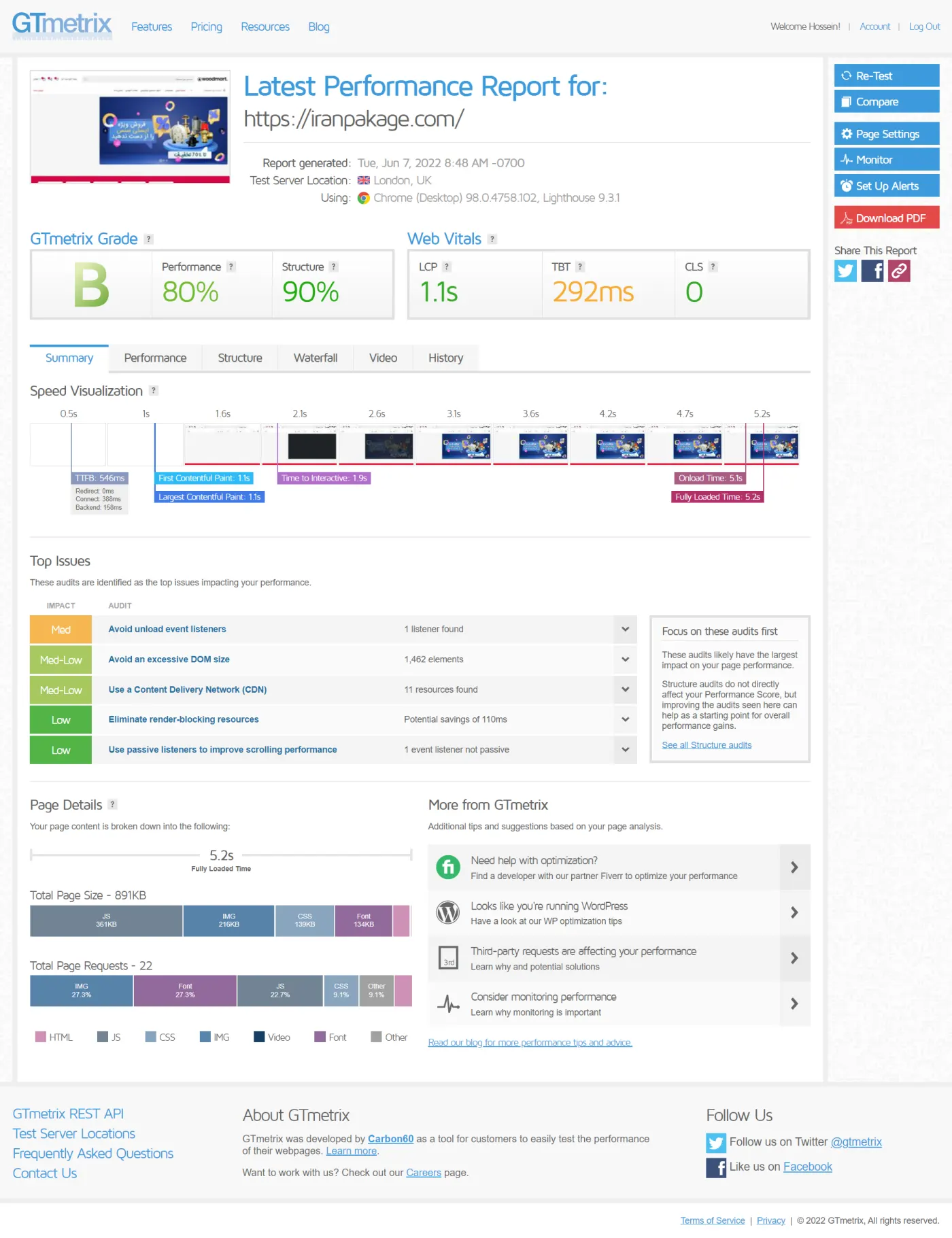Open the Speed Visualization help icon

point(154,390)
